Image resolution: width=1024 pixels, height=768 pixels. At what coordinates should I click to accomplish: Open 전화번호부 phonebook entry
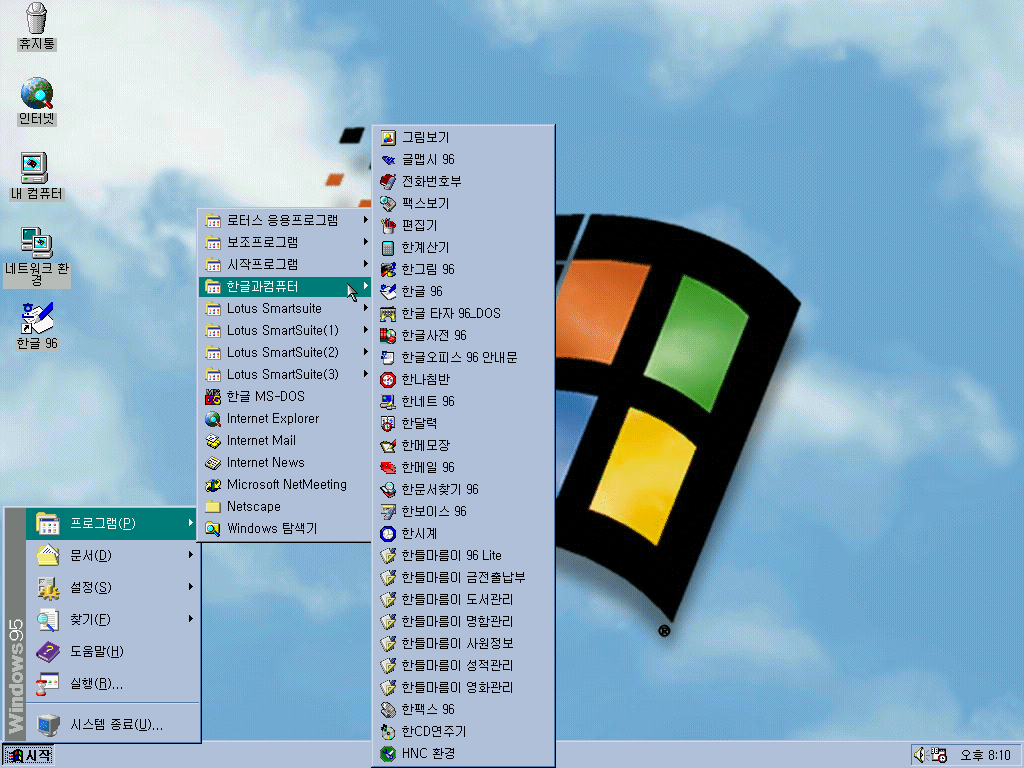coord(463,181)
